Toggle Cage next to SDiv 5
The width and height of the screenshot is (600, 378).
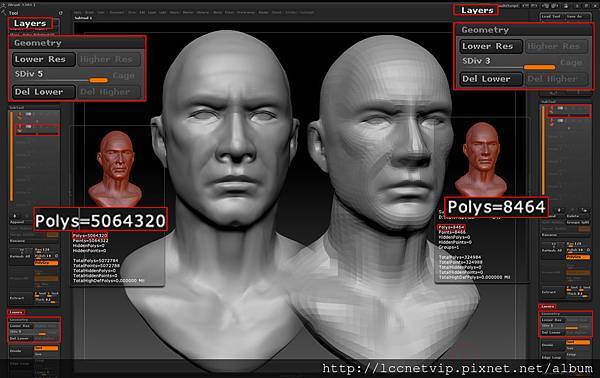tap(124, 75)
